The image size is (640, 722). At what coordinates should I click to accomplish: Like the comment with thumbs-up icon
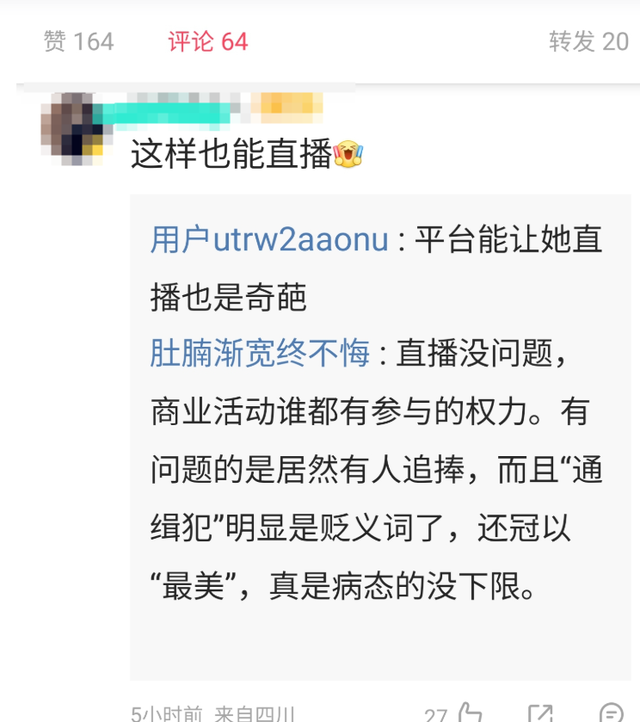click(x=470, y=713)
